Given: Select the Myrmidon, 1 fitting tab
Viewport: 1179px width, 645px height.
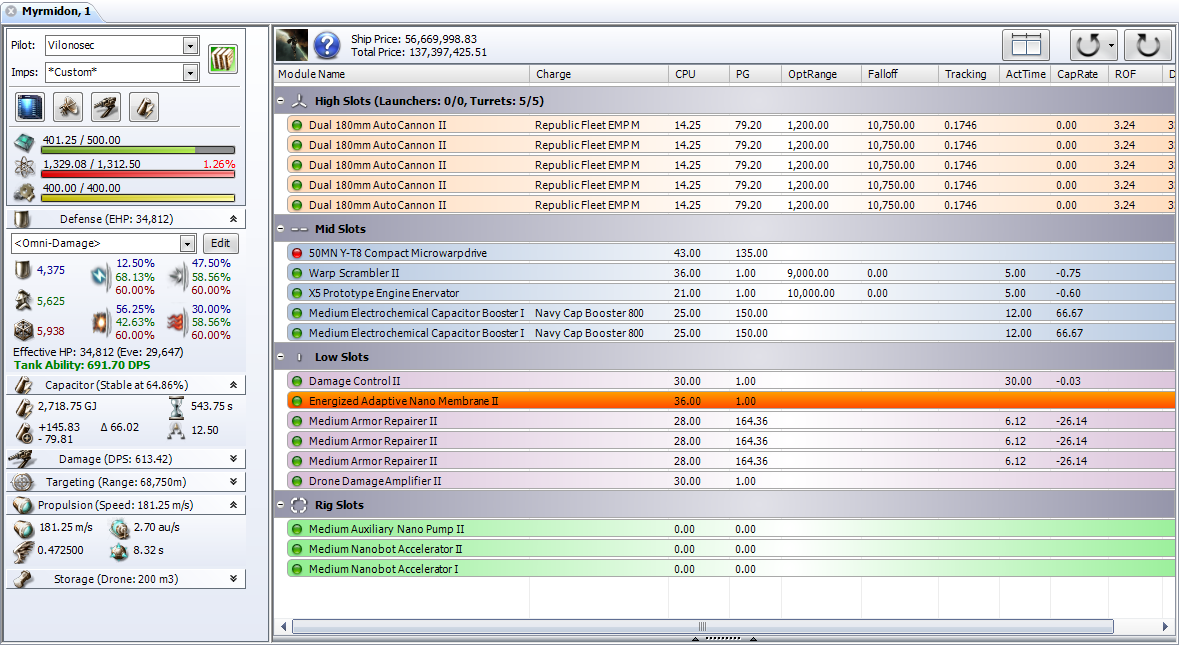Looking at the screenshot, I should tap(56, 11).
